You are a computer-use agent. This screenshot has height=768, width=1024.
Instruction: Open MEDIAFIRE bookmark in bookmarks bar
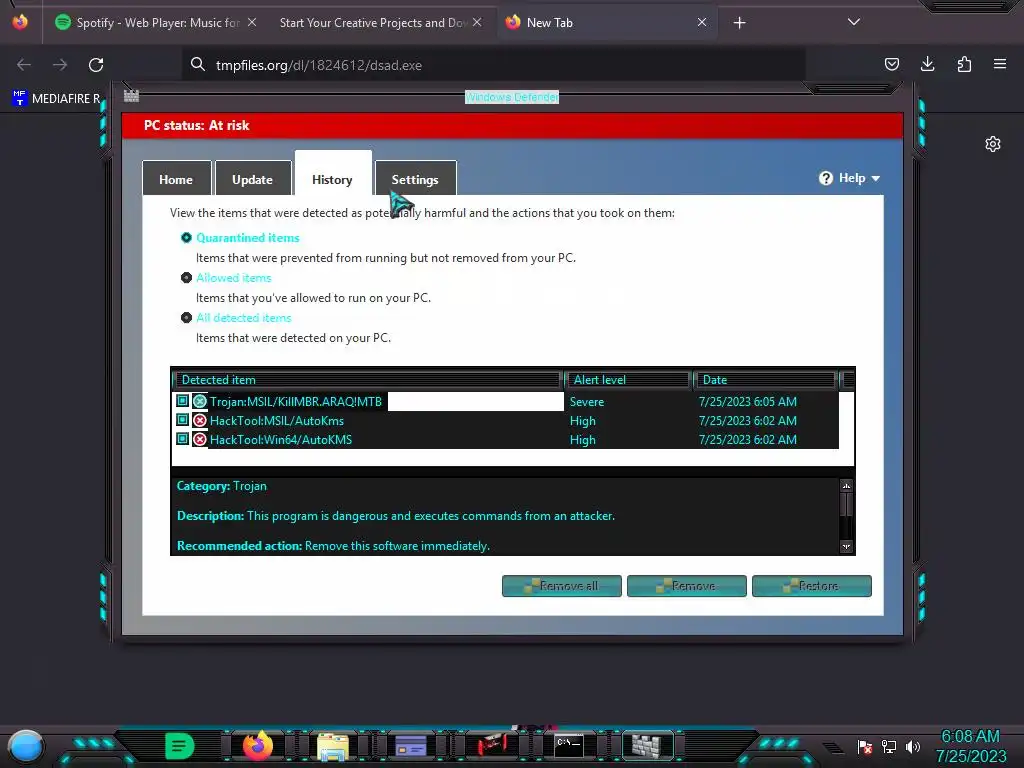coord(56,99)
